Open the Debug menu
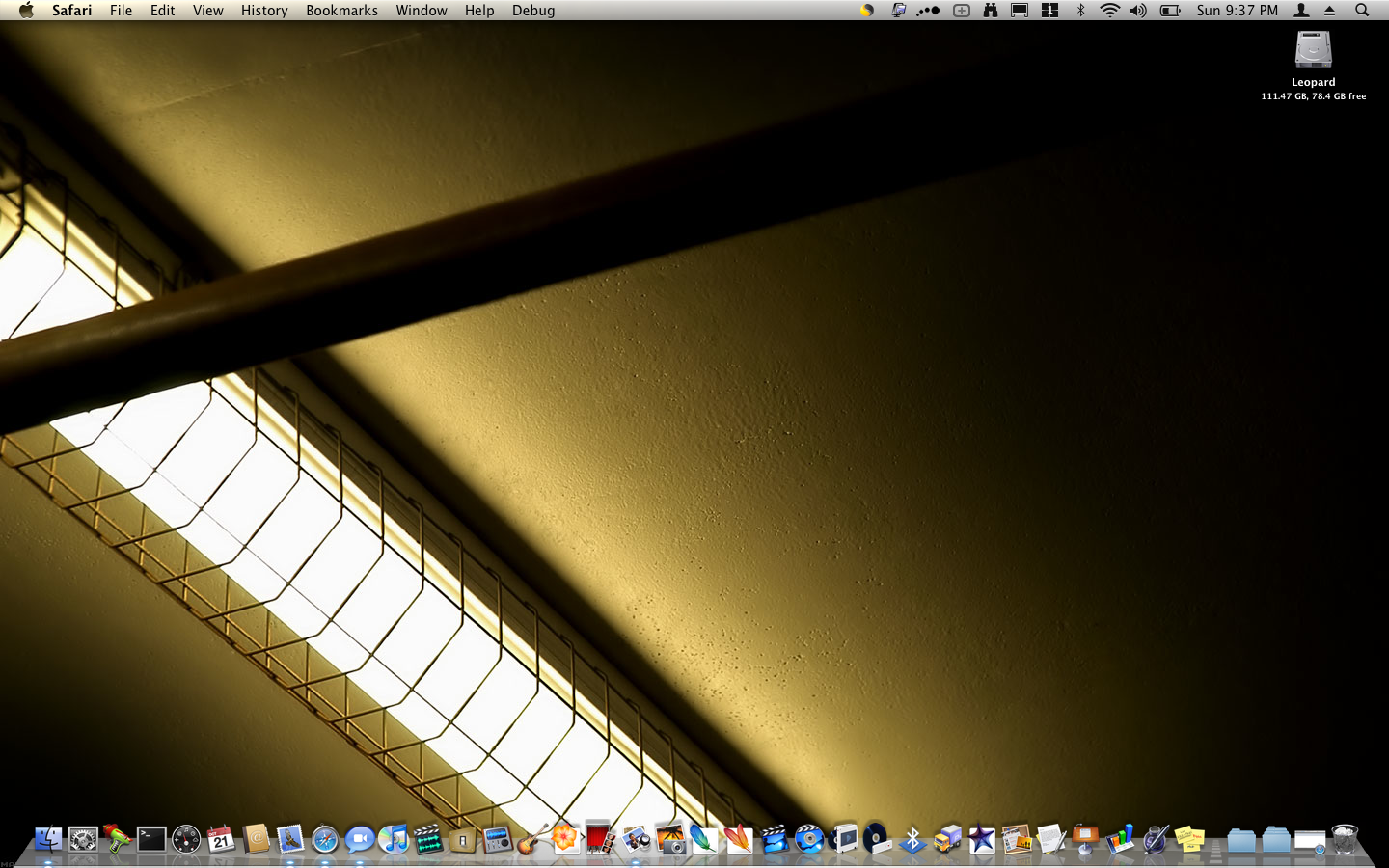The image size is (1389, 868). (533, 11)
